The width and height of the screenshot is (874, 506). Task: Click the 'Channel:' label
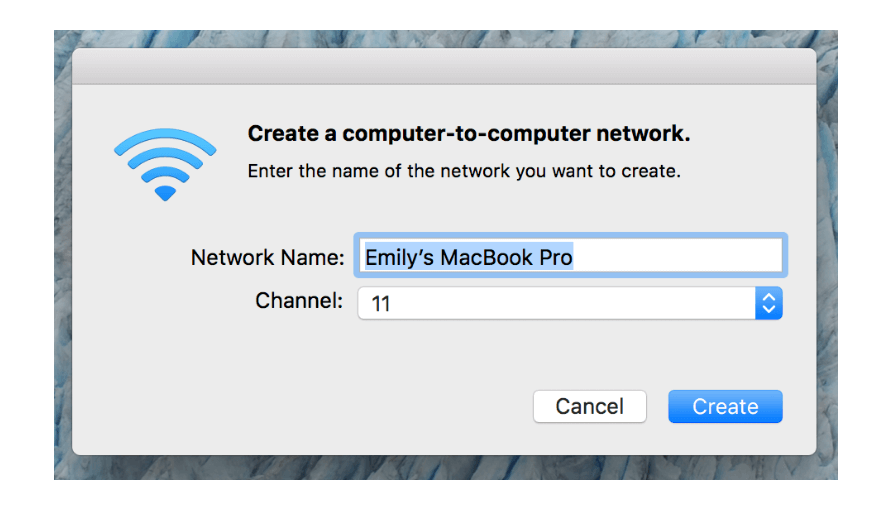[299, 300]
